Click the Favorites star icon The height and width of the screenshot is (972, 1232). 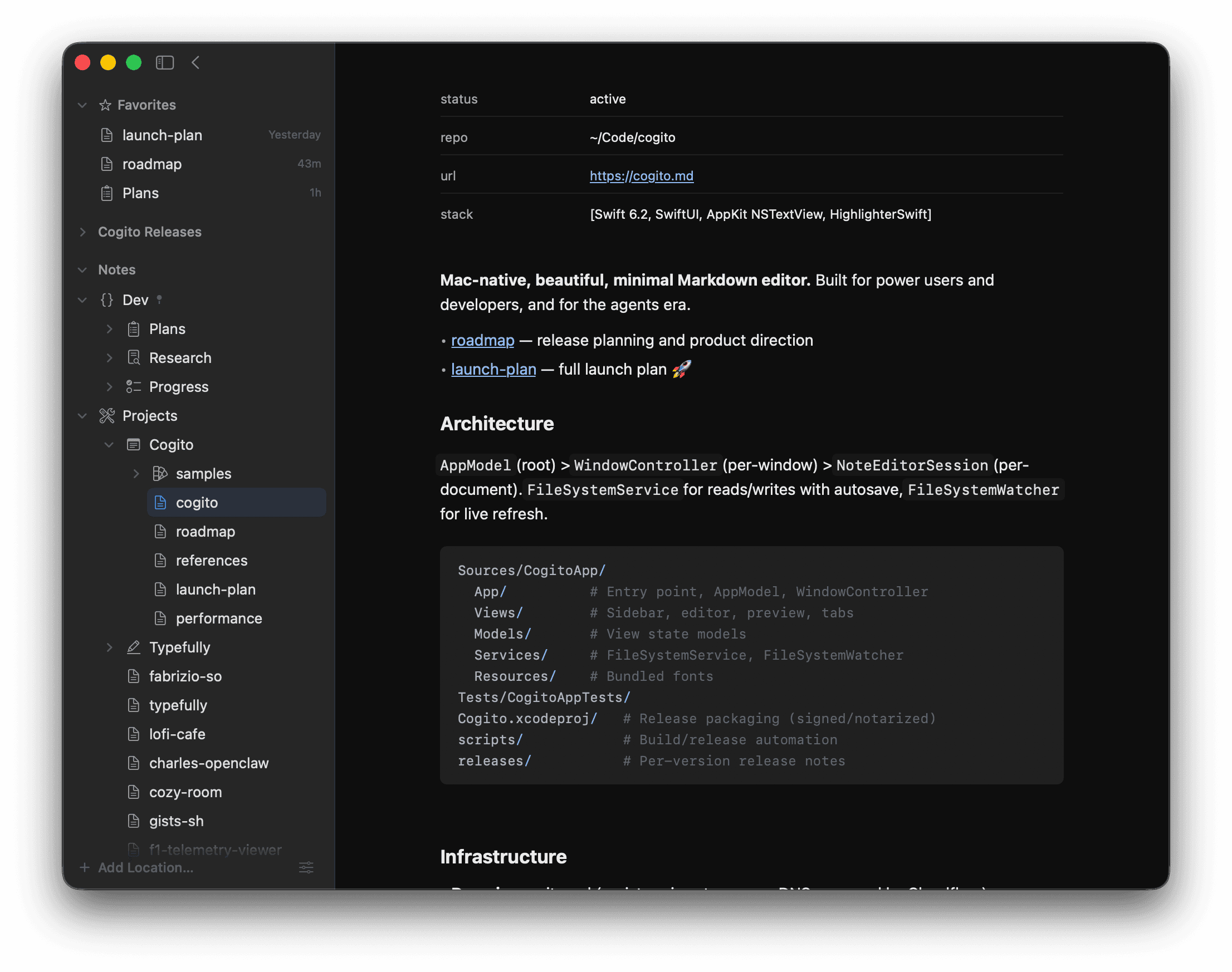[x=105, y=105]
